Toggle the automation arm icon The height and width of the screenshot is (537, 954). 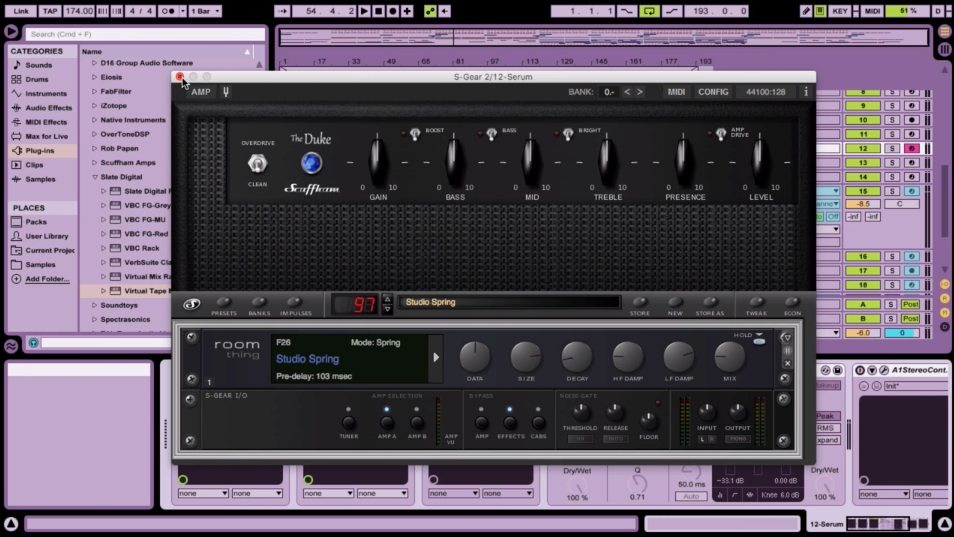coord(430,11)
